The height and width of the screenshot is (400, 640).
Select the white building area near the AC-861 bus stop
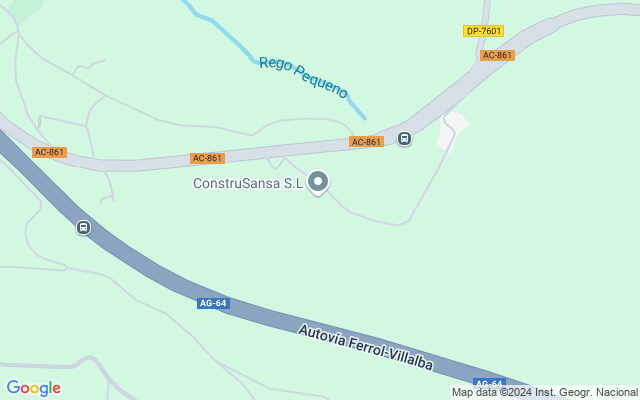[452, 132]
